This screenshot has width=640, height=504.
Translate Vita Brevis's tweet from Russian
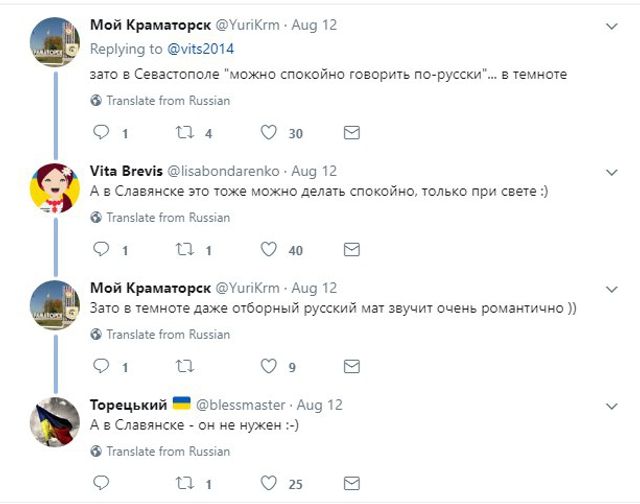[160, 217]
